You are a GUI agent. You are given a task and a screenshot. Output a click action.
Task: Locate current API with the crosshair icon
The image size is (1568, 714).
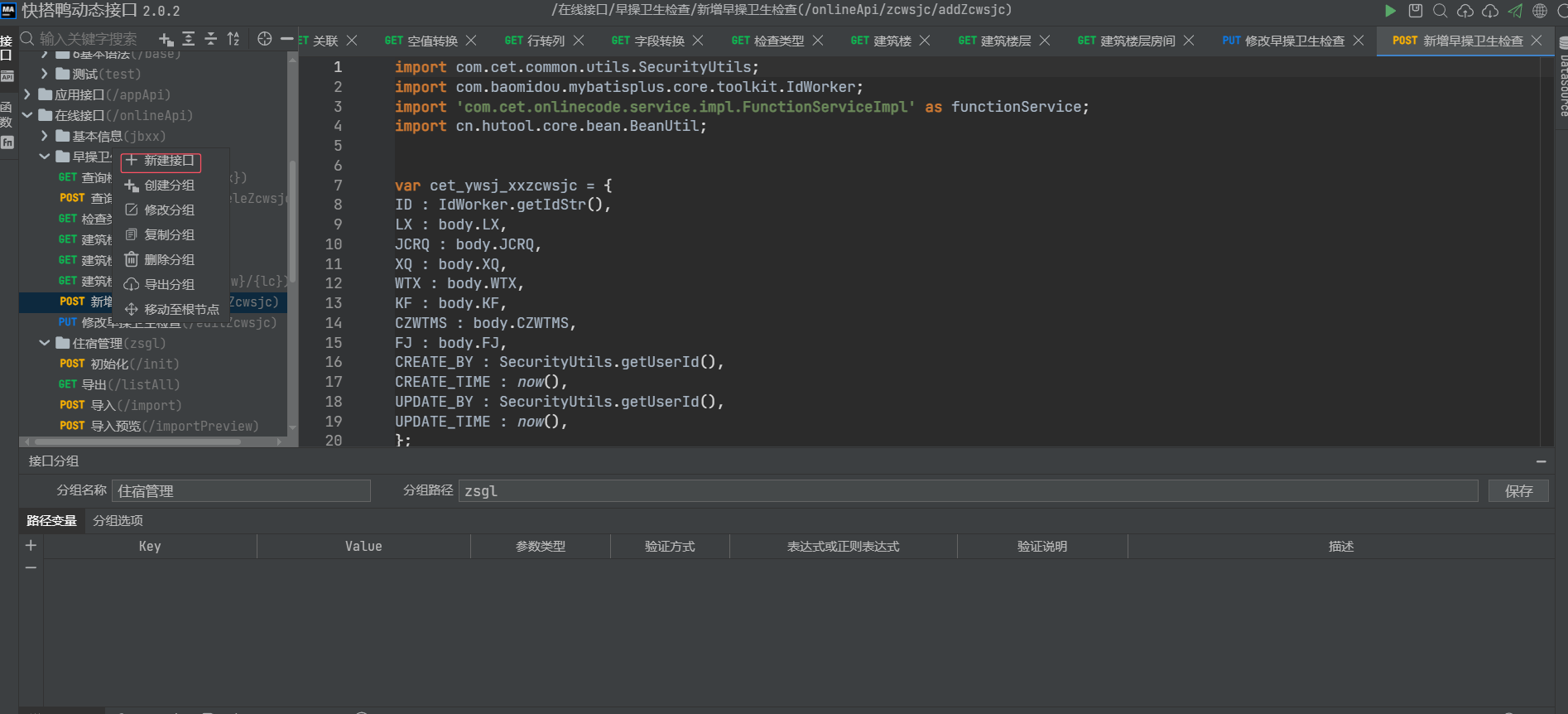(x=264, y=39)
